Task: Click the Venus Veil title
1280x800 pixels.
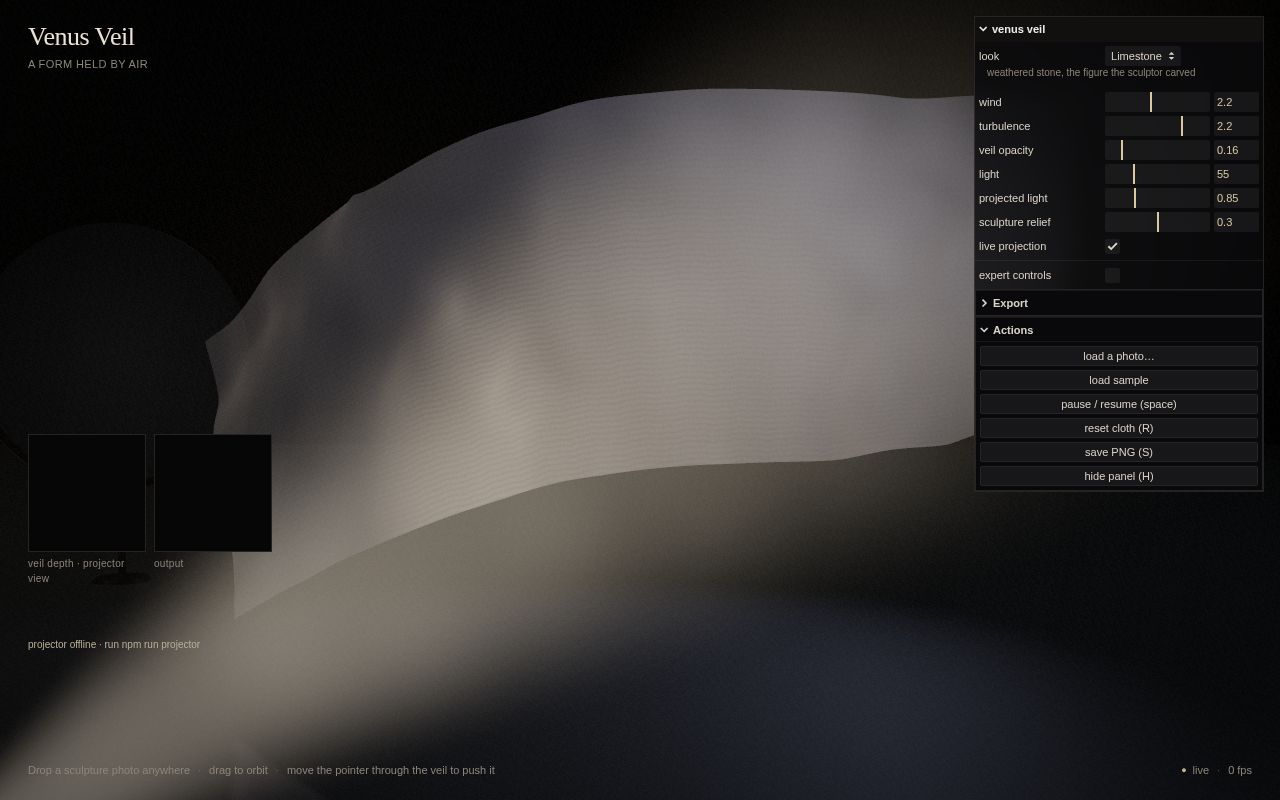Action: pyautogui.click(x=81, y=37)
